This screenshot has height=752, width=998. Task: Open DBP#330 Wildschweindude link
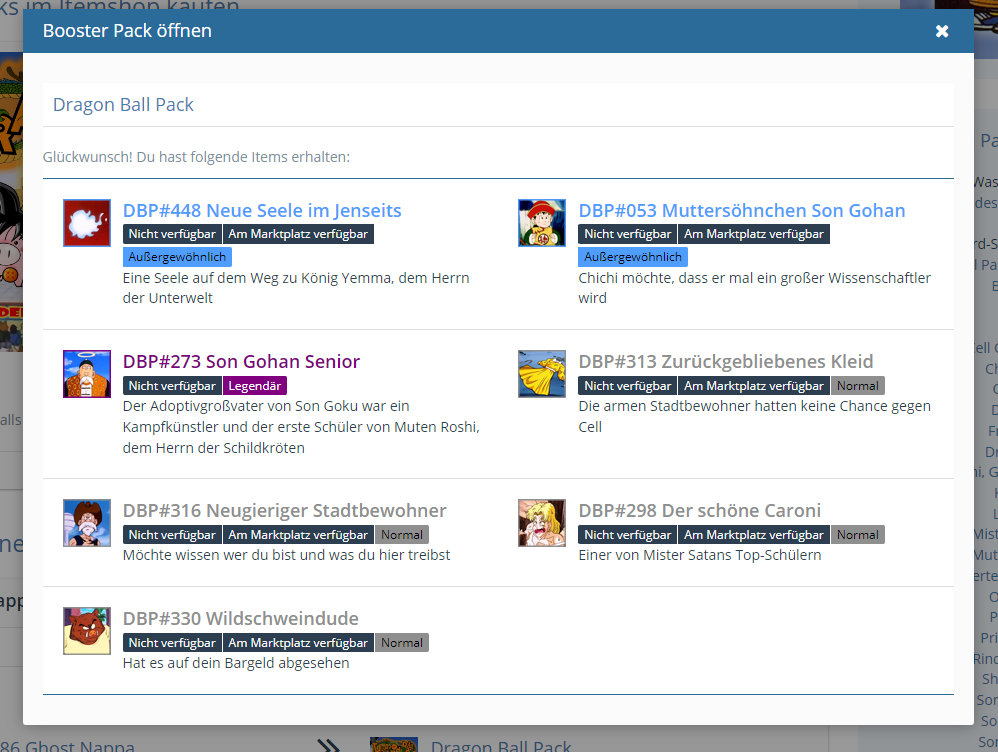click(x=240, y=619)
